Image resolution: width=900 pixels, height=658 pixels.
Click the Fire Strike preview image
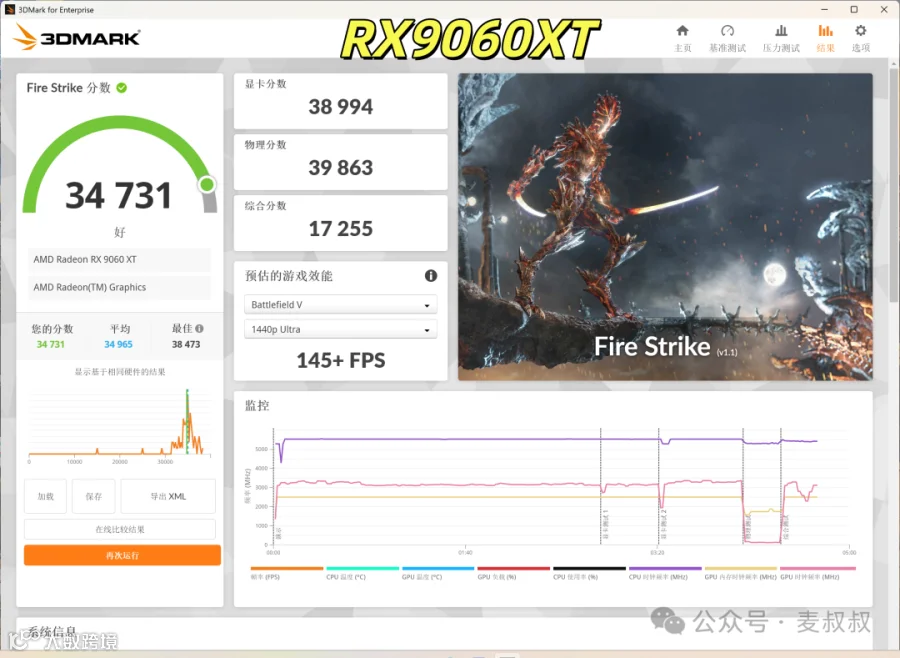(x=665, y=227)
